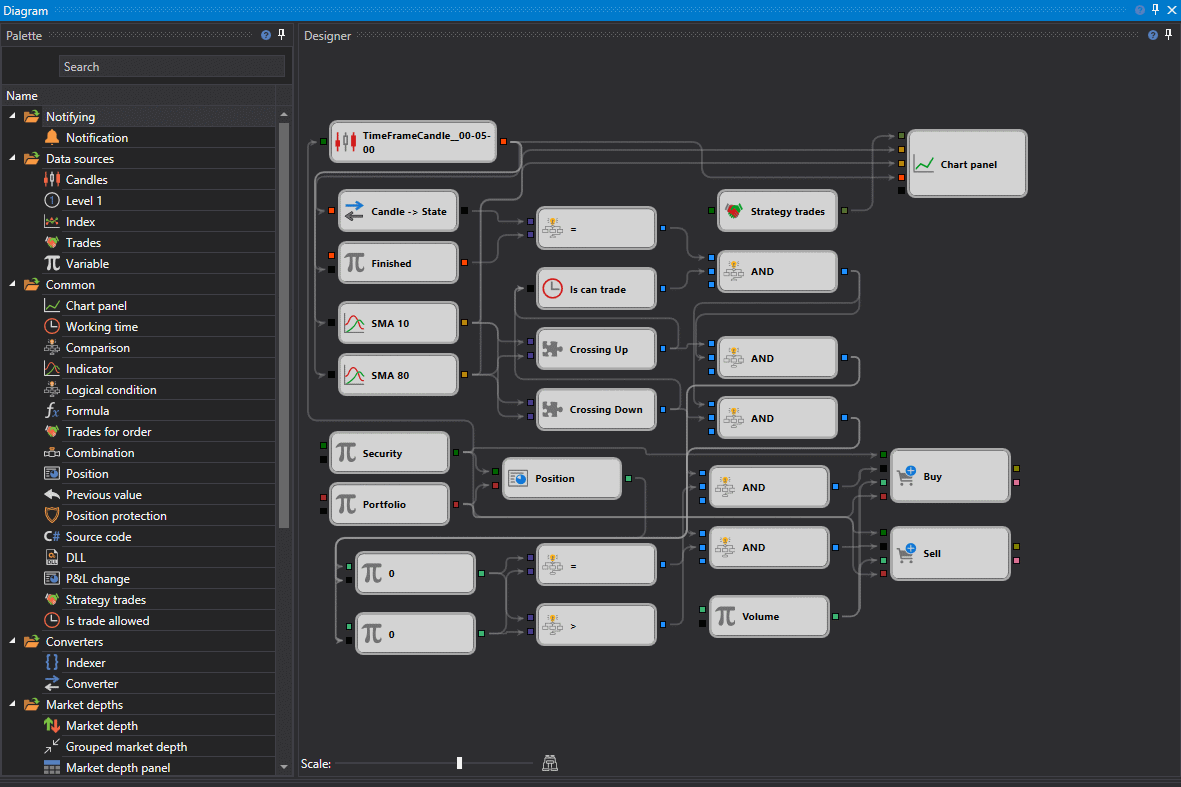Select the Previous value arrow icon
The width and height of the screenshot is (1181, 787).
coord(52,495)
